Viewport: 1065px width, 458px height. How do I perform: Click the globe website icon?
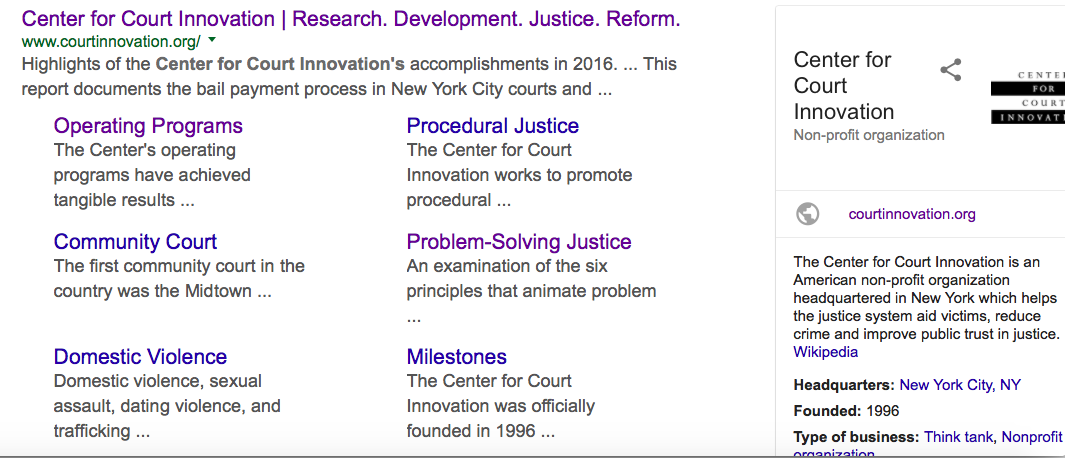click(808, 214)
